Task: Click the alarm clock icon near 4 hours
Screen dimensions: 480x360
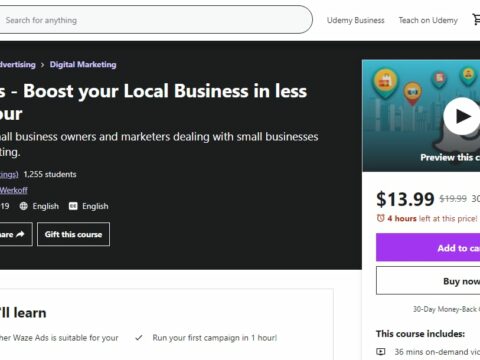Action: pos(380,218)
